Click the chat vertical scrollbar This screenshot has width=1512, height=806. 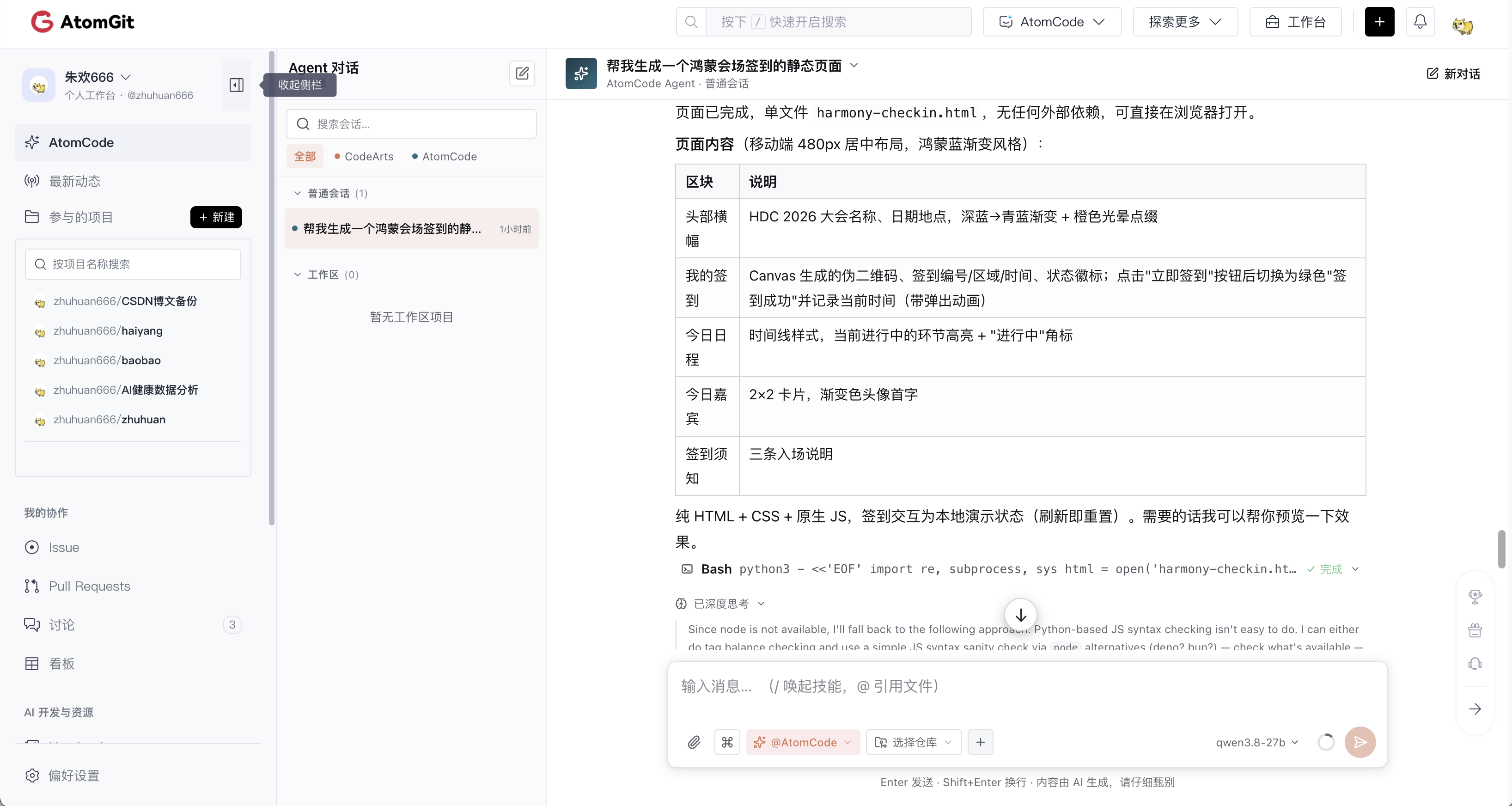pos(1501,549)
